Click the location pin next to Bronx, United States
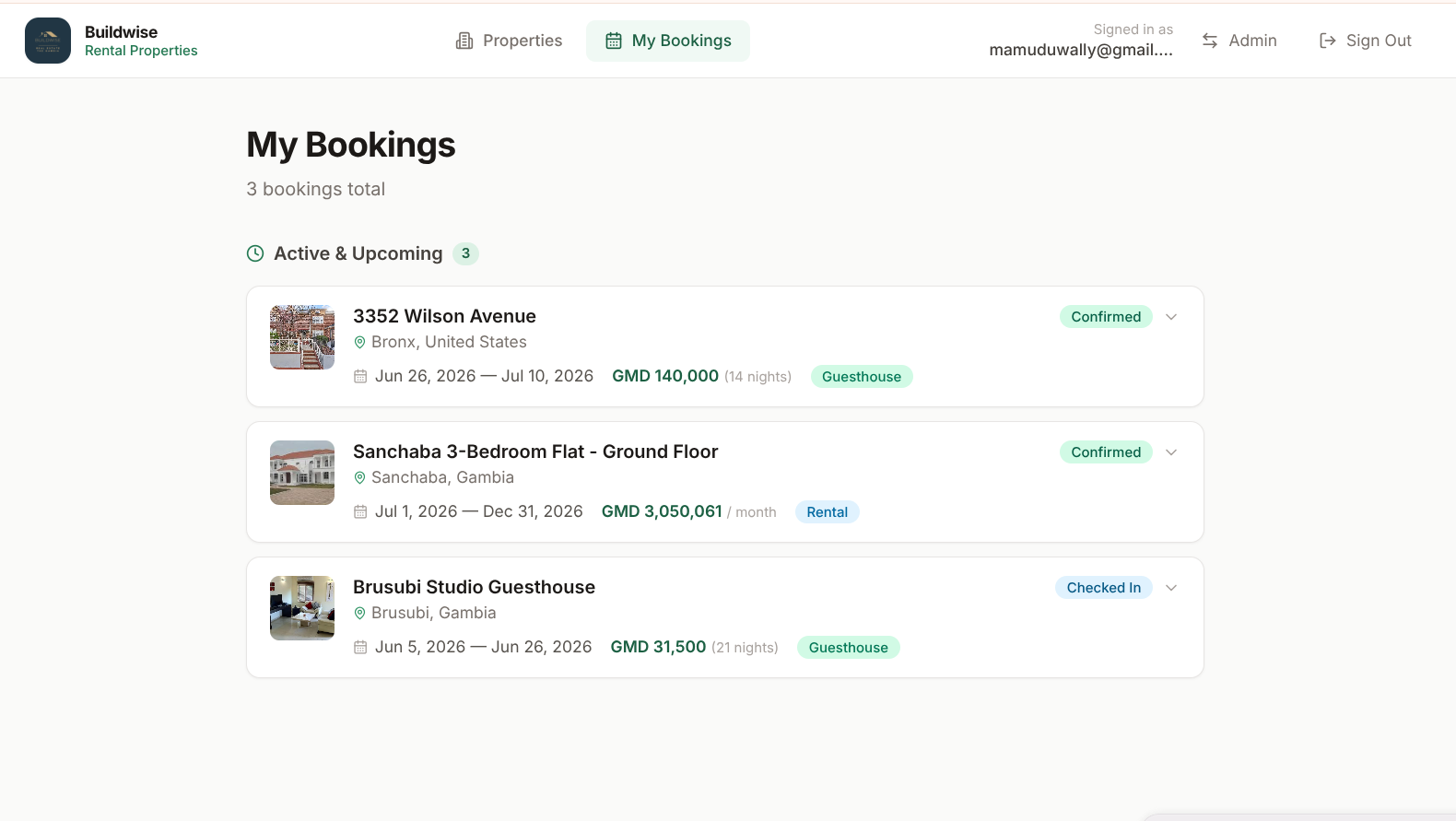 [x=360, y=342]
